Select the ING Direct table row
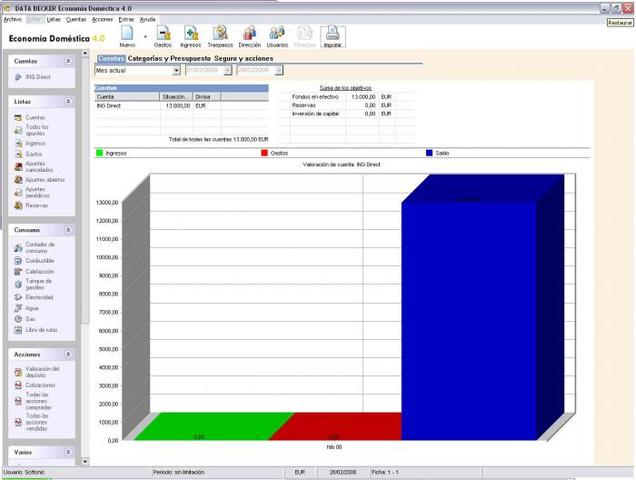Screen dimensions: 636x480 click(181, 105)
